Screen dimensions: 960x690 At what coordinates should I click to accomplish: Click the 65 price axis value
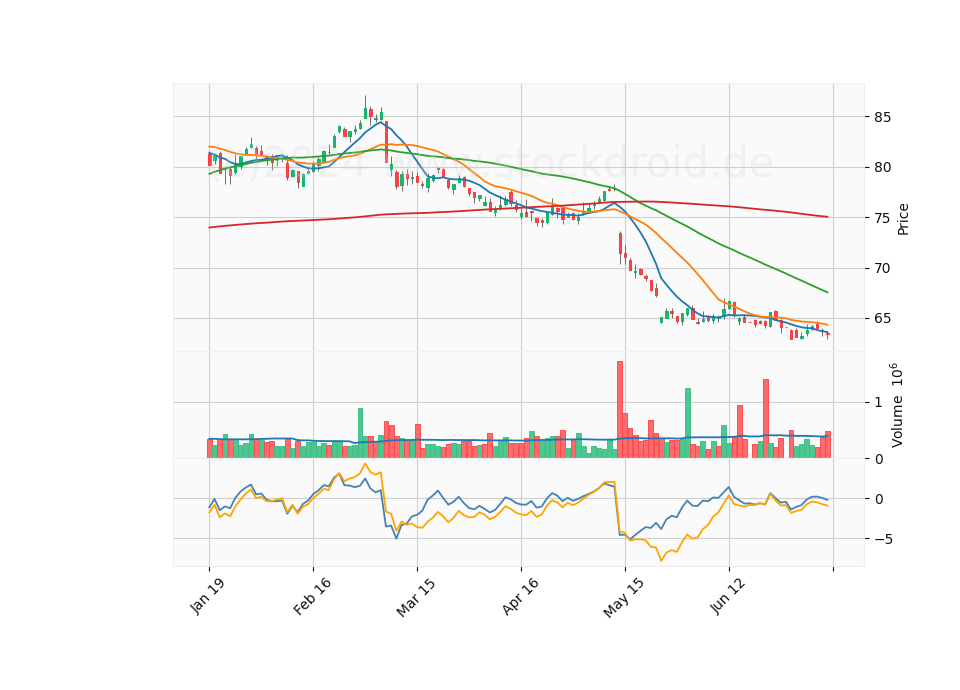[882, 318]
